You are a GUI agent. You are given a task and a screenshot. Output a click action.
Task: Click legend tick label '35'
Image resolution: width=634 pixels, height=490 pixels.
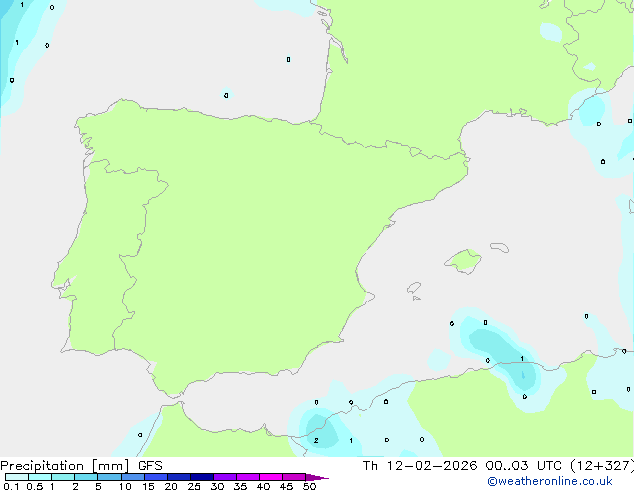(240, 486)
